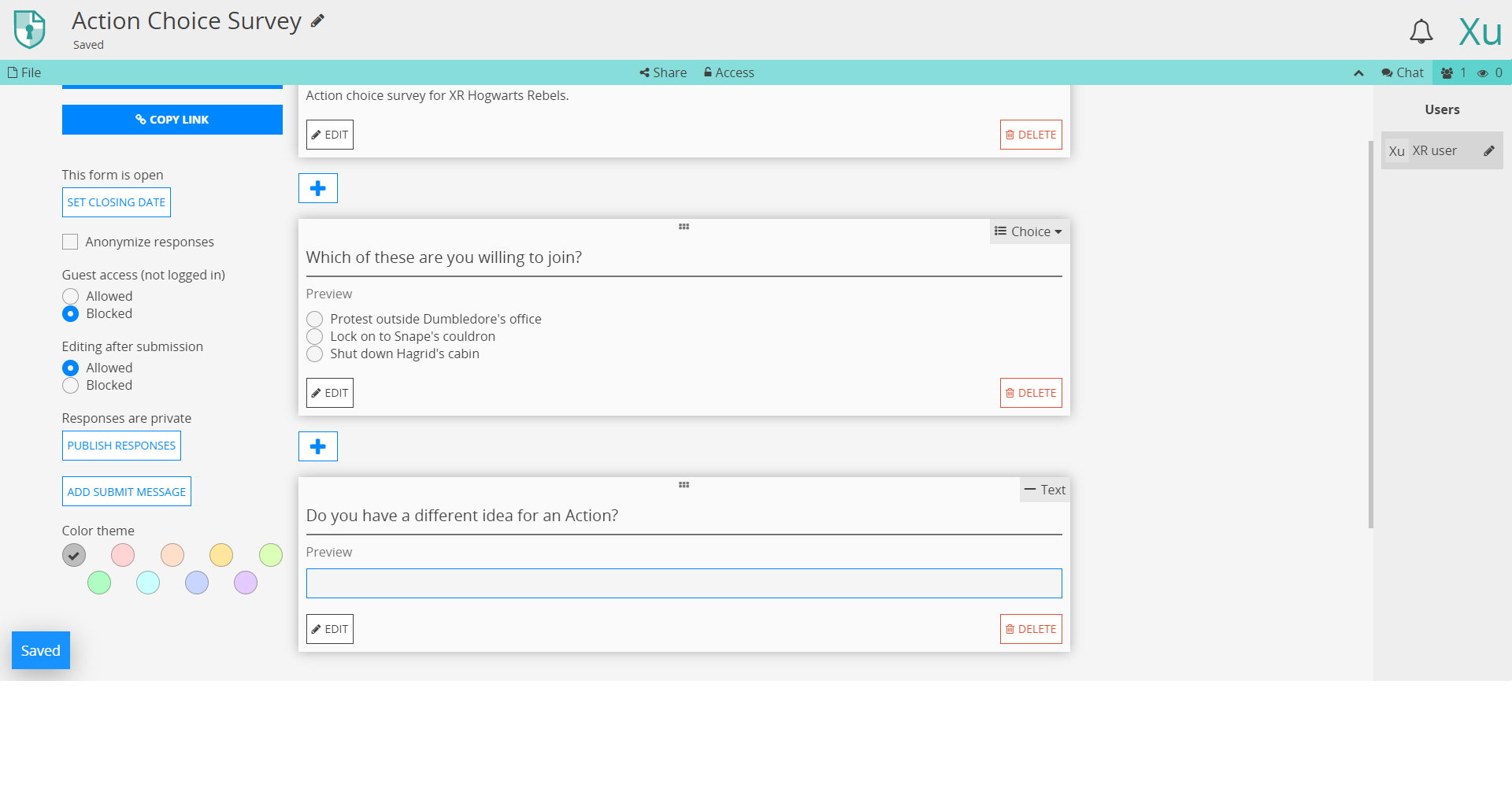1512x803 pixels.
Task: Grab the Choice question drag handle
Action: point(684,227)
